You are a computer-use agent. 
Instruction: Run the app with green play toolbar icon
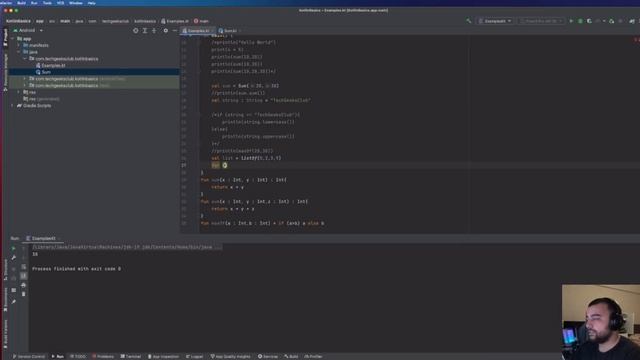pyautogui.click(x=571, y=21)
